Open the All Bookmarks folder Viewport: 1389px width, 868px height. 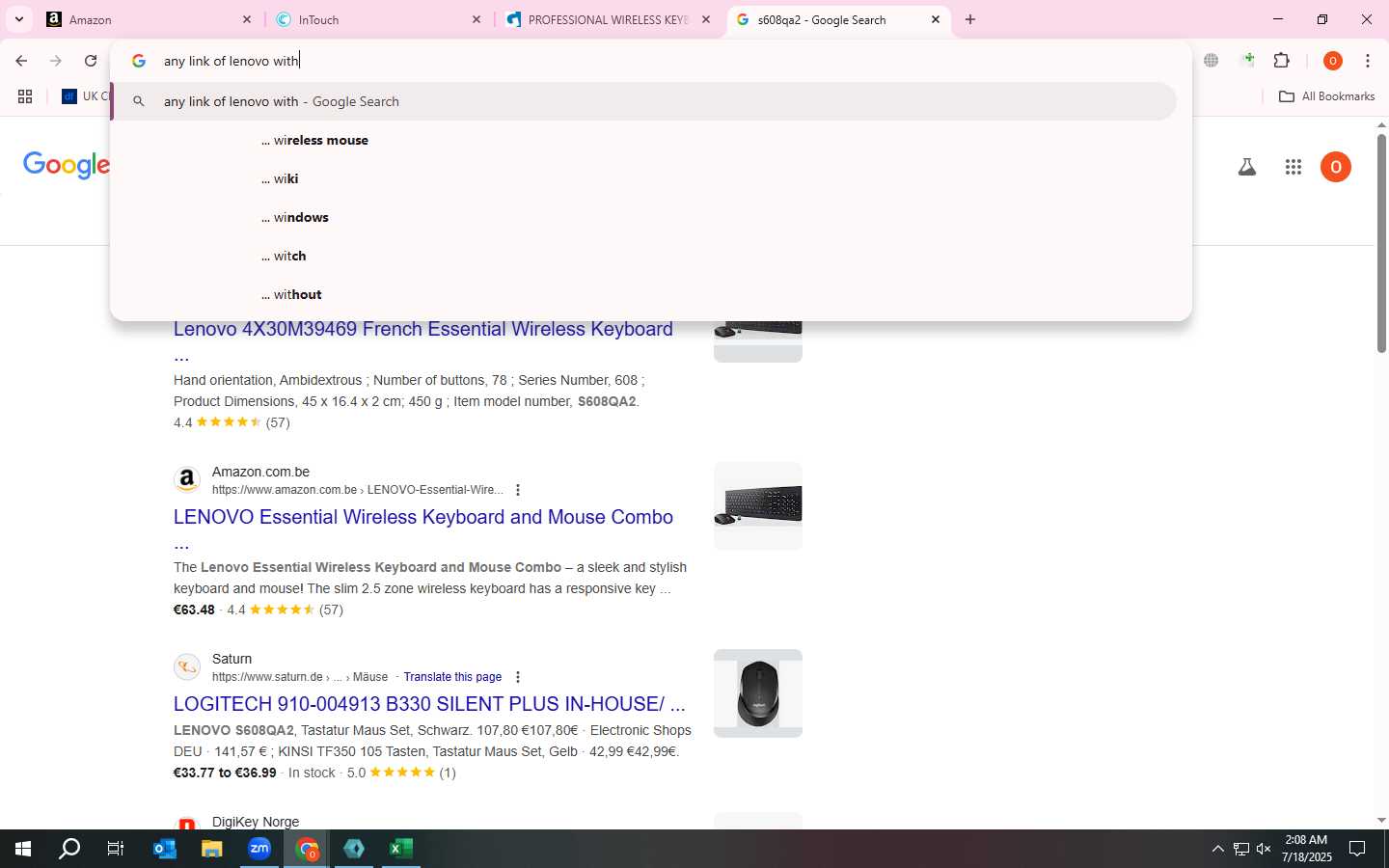pos(1326,96)
